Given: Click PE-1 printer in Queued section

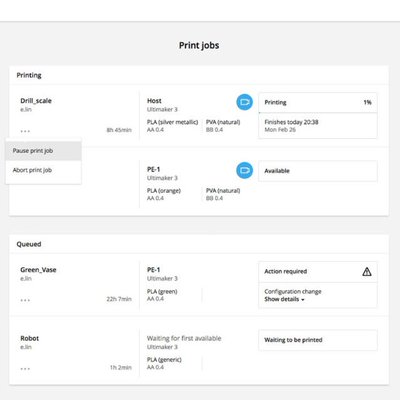Looking at the screenshot, I should [154, 270].
